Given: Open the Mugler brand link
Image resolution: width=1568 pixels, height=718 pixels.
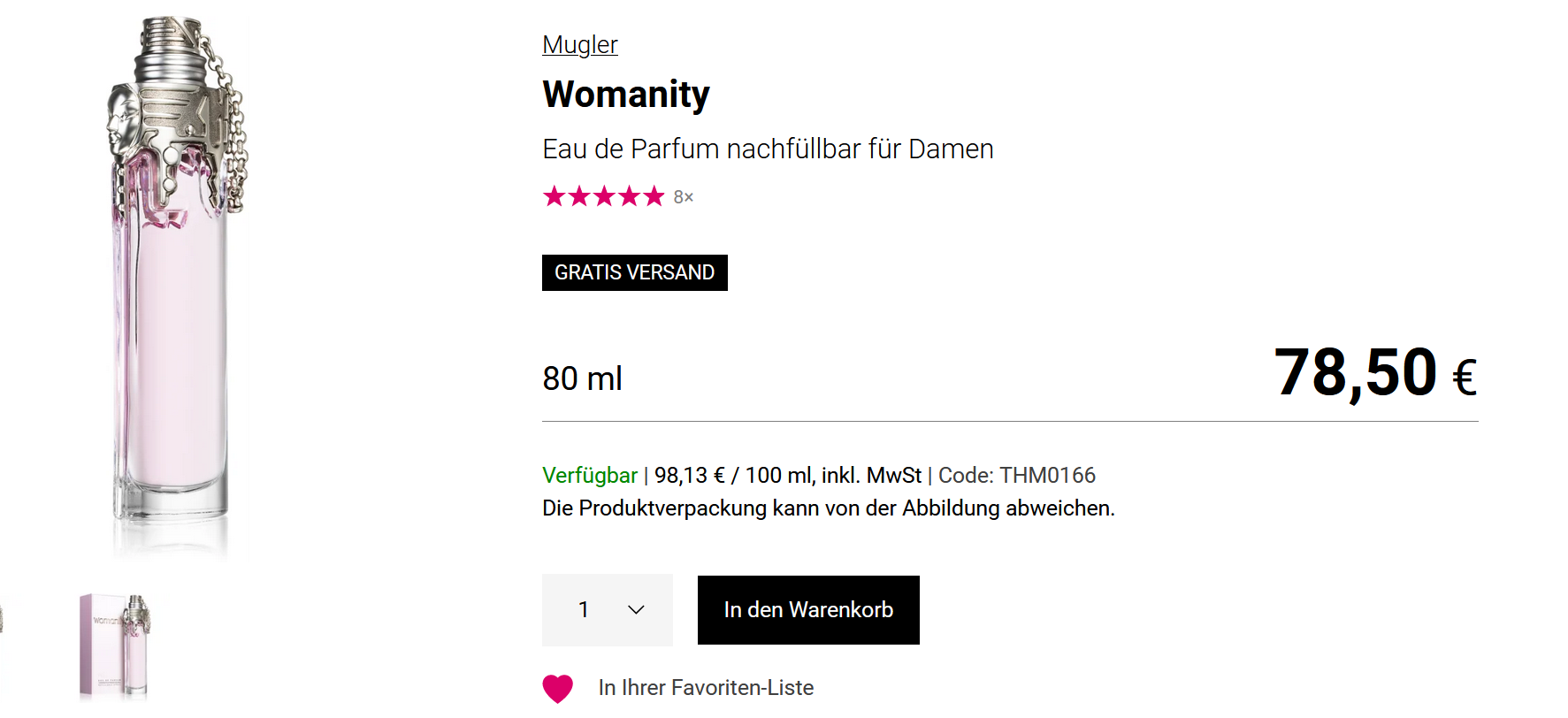Looking at the screenshot, I should click(579, 44).
